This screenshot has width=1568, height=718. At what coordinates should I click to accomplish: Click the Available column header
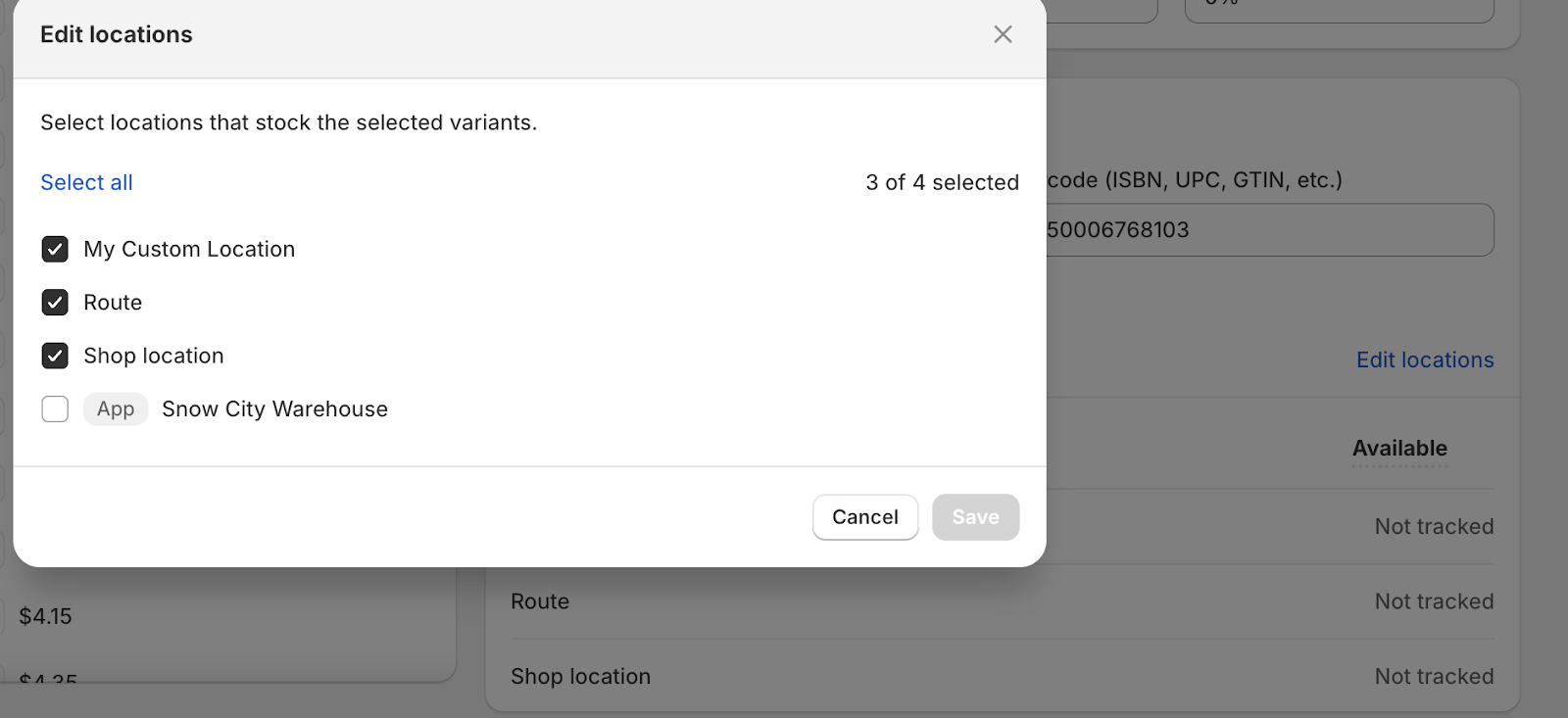click(1399, 449)
